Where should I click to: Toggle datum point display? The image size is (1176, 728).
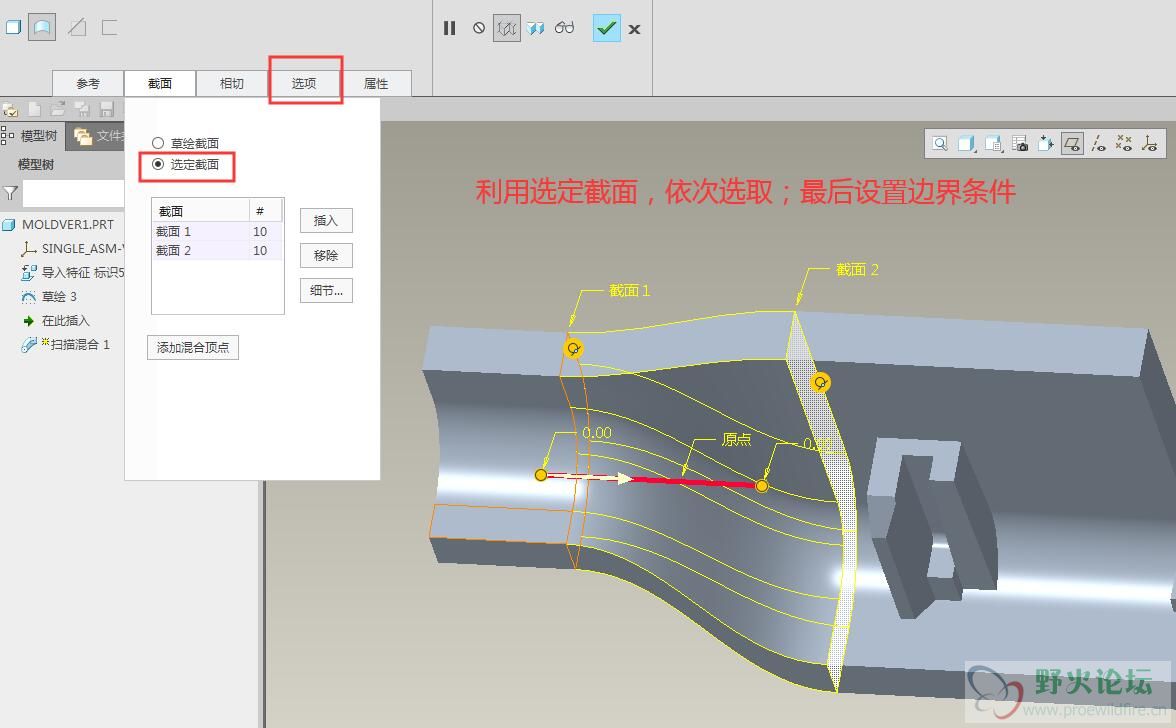(1124, 143)
